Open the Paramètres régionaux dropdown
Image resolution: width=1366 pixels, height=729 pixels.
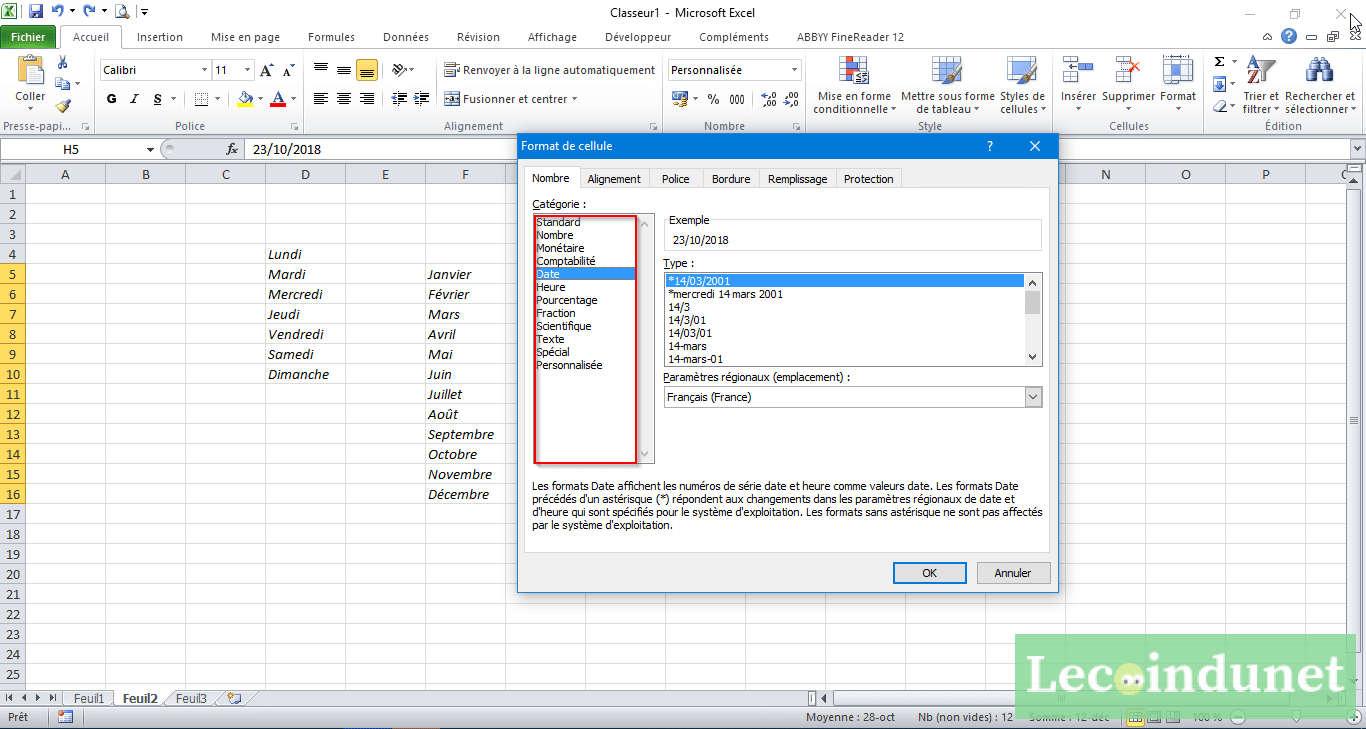tap(1032, 397)
